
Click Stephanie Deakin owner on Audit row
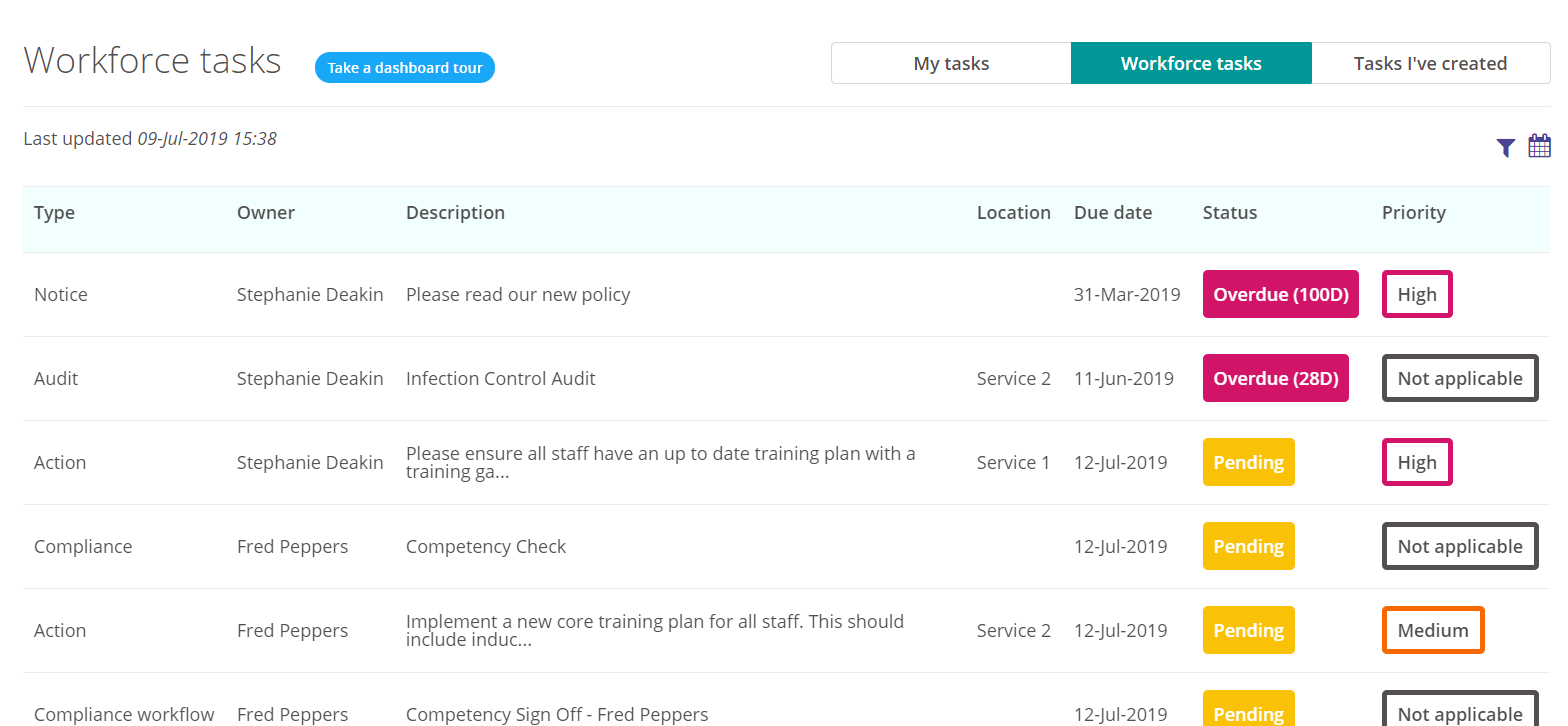tap(310, 378)
